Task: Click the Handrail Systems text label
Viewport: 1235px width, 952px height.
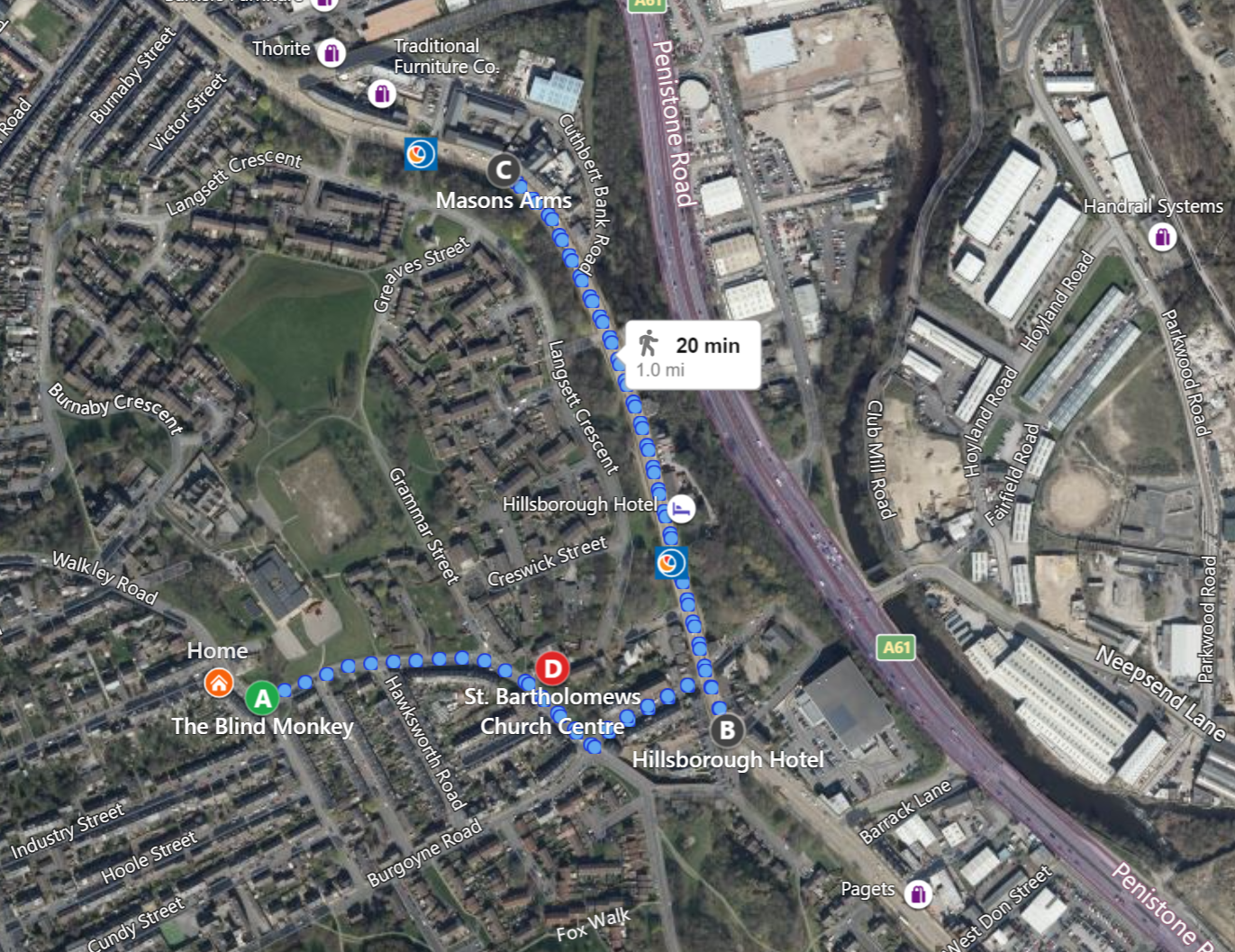Action: pyautogui.click(x=1153, y=206)
